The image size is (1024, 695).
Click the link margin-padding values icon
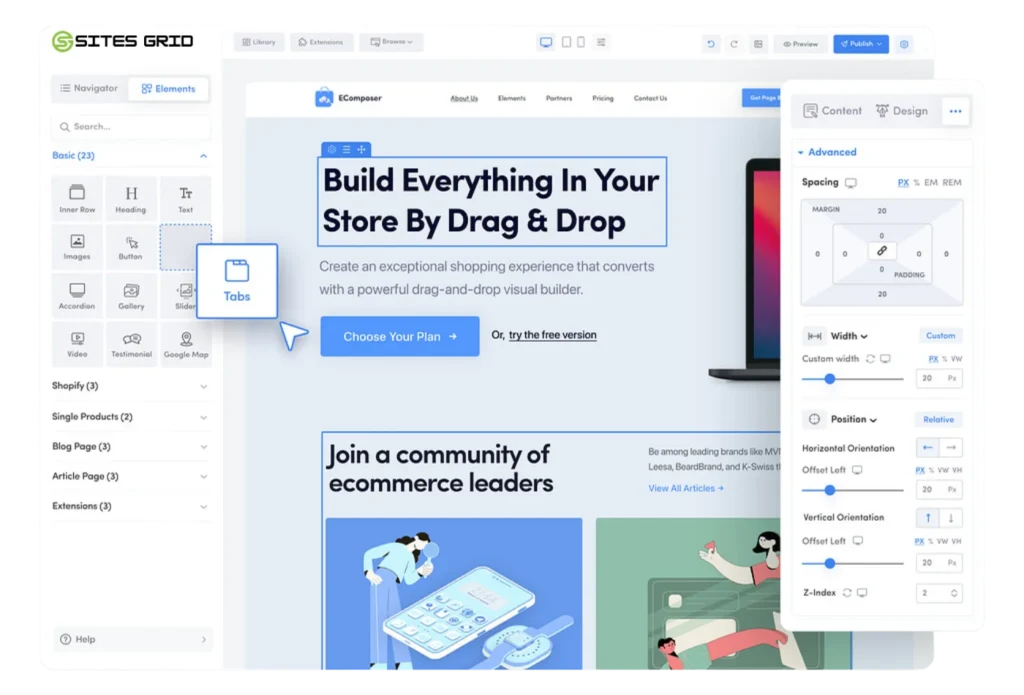[x=881, y=251]
